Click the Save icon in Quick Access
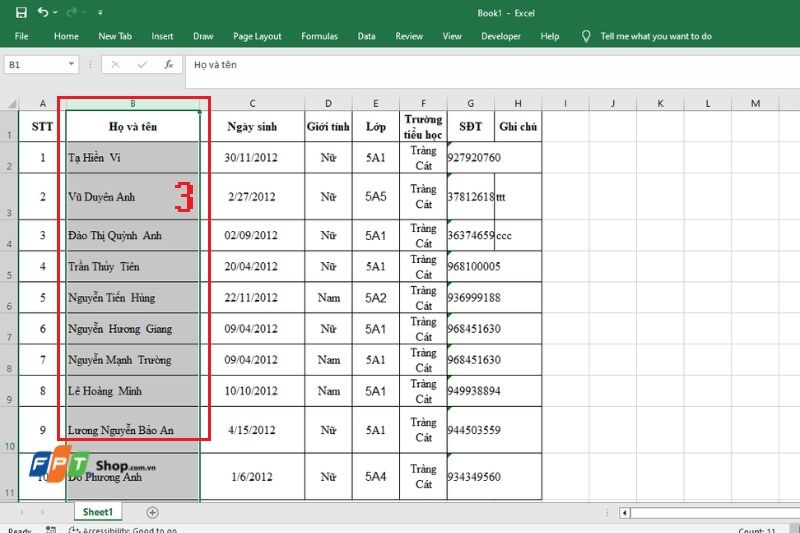This screenshot has width=800, height=533. 21,12
